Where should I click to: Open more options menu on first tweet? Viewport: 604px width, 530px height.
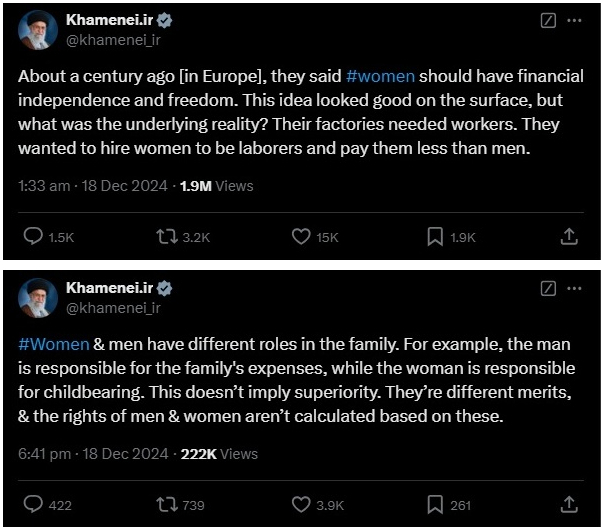[574, 20]
